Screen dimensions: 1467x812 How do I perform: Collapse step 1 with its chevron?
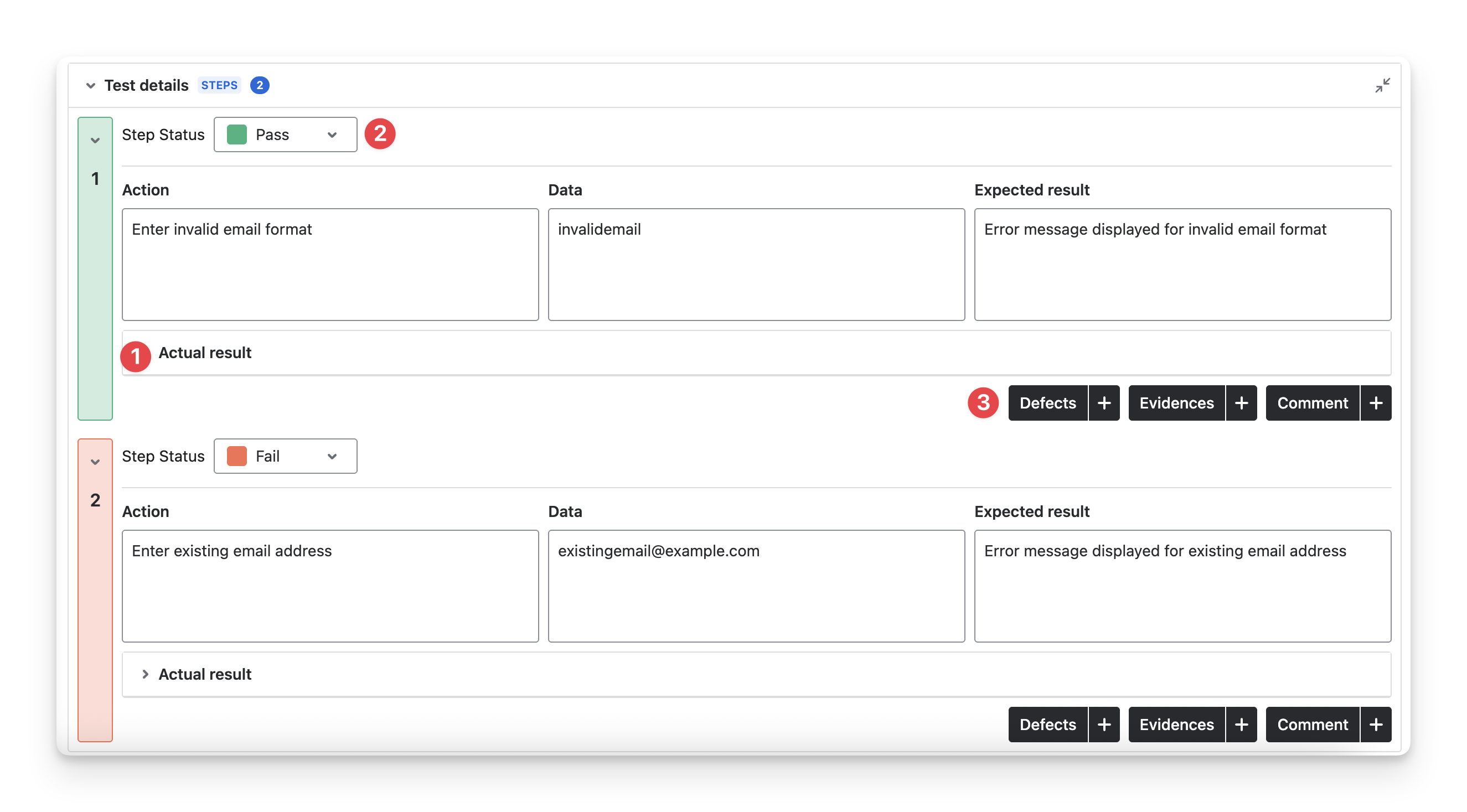pos(95,141)
